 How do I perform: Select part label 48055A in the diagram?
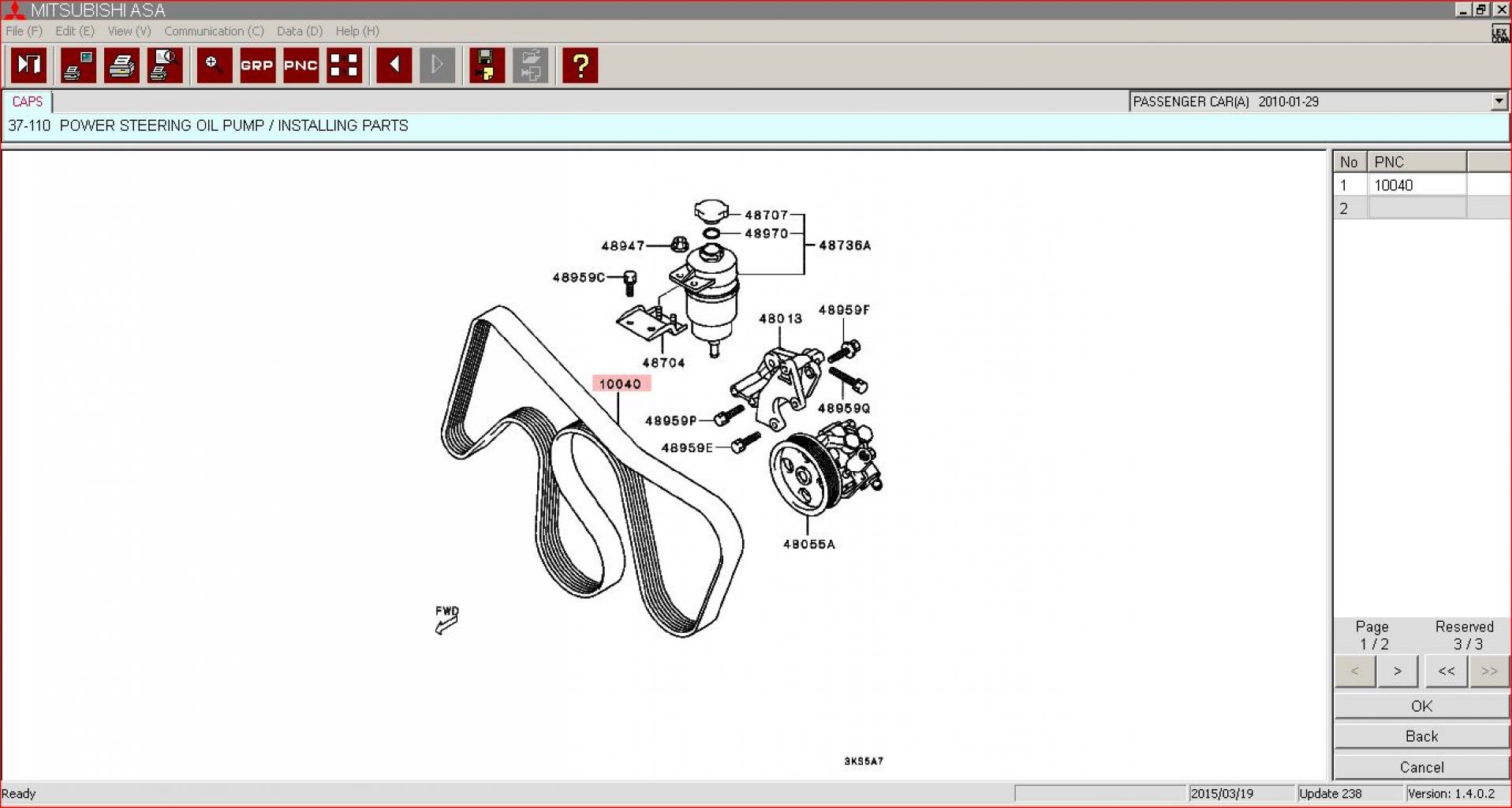pyautogui.click(x=808, y=544)
